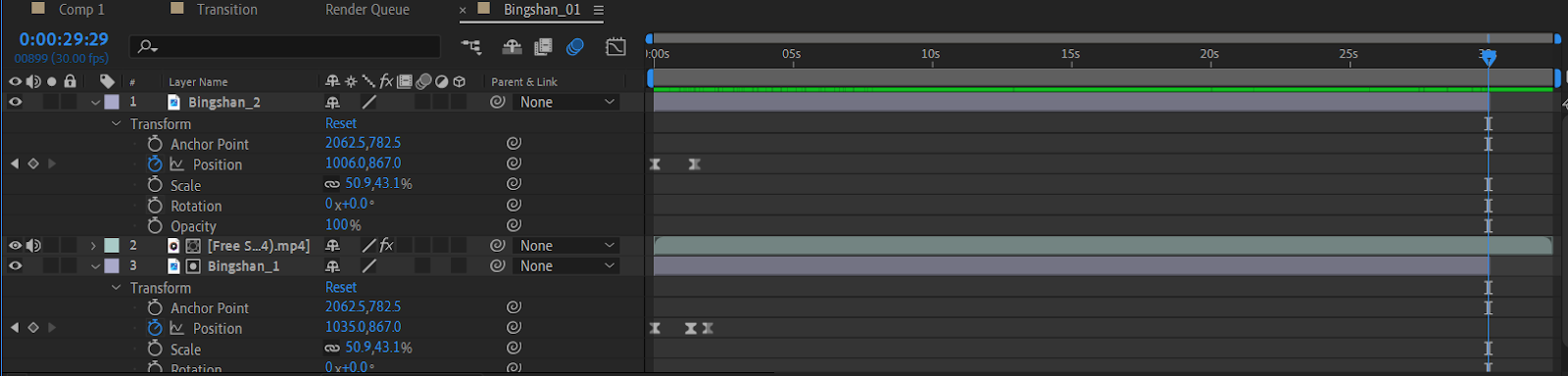Click the graph icon beside Bingshan_1 Position
Image resolution: width=1568 pixels, height=376 pixels.
click(177, 328)
